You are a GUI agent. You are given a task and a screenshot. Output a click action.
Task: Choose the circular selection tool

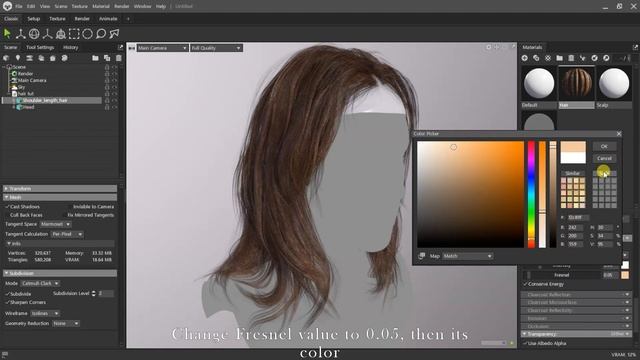click(x=87, y=33)
